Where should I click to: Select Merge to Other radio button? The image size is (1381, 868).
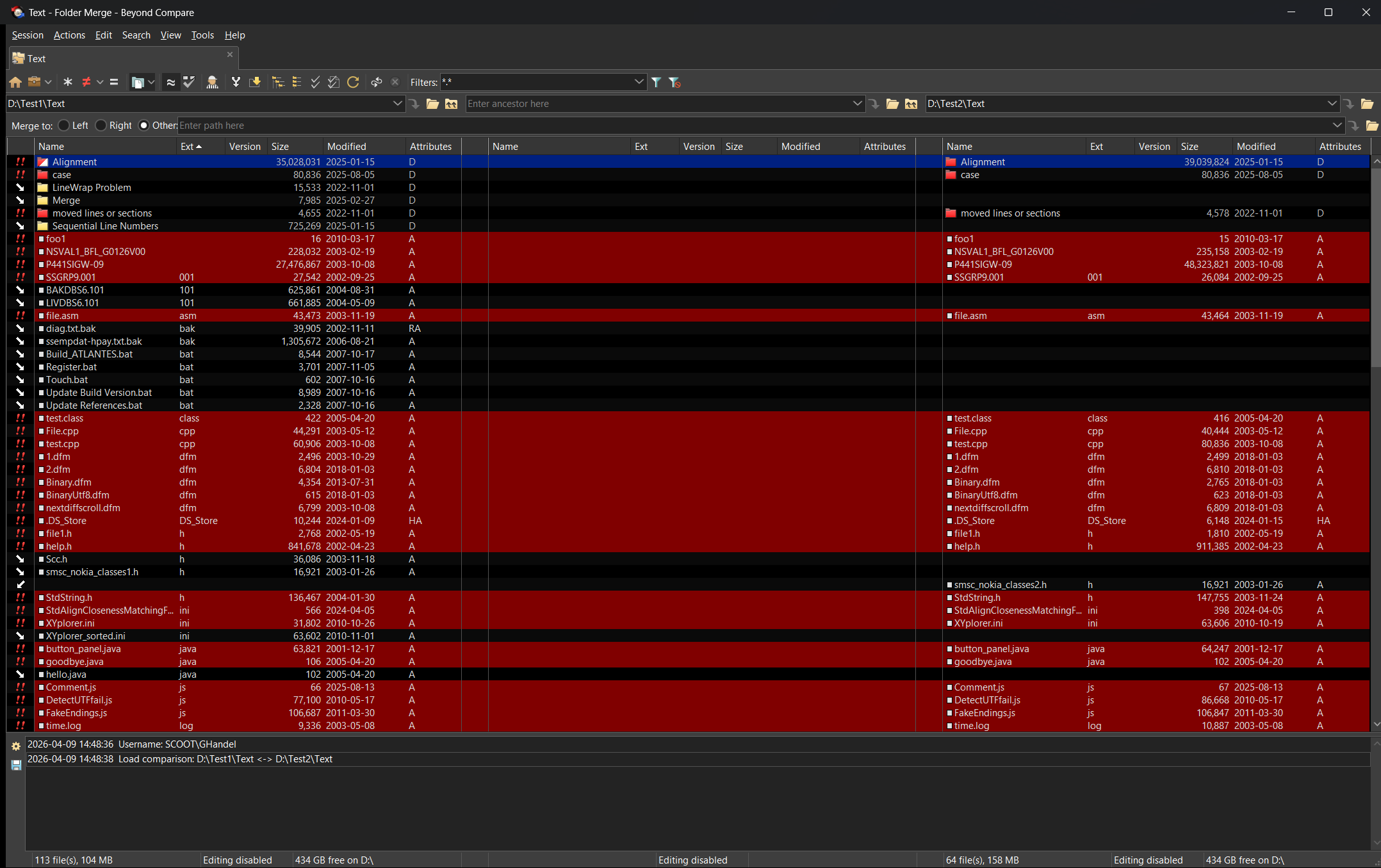click(x=143, y=126)
